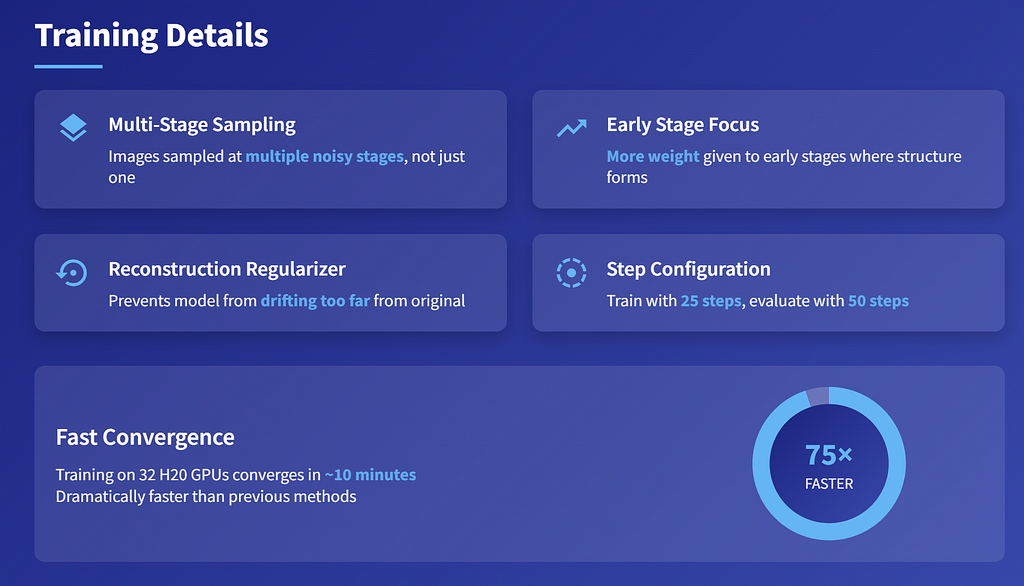This screenshot has width=1024, height=586.
Task: Click the circular restore arrow icon
Action: [x=72, y=272]
